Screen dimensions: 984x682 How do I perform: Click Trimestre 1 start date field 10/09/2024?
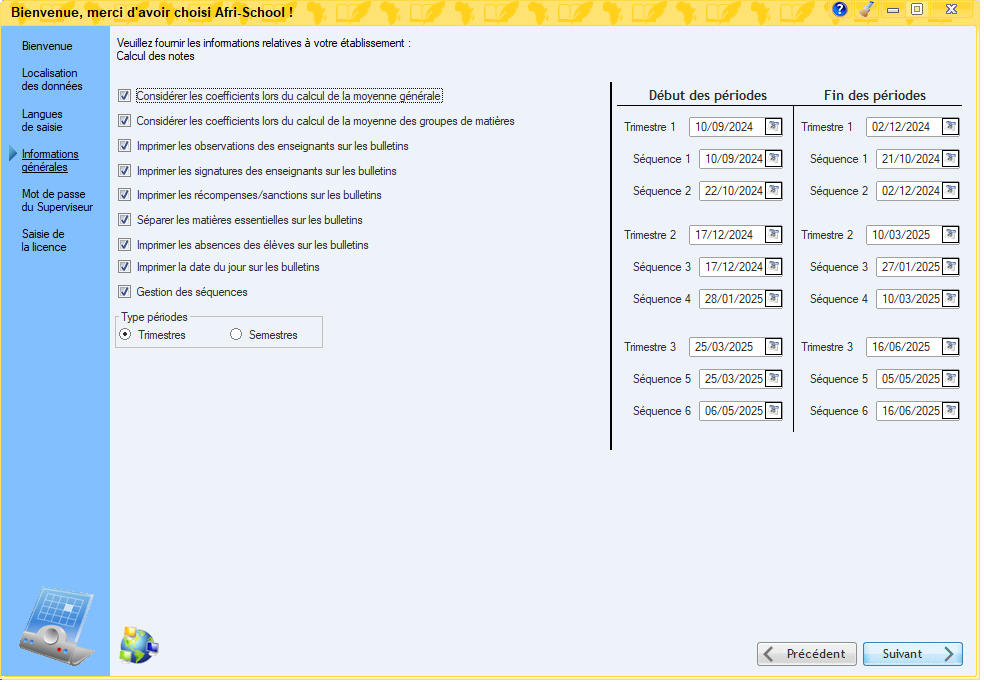729,127
